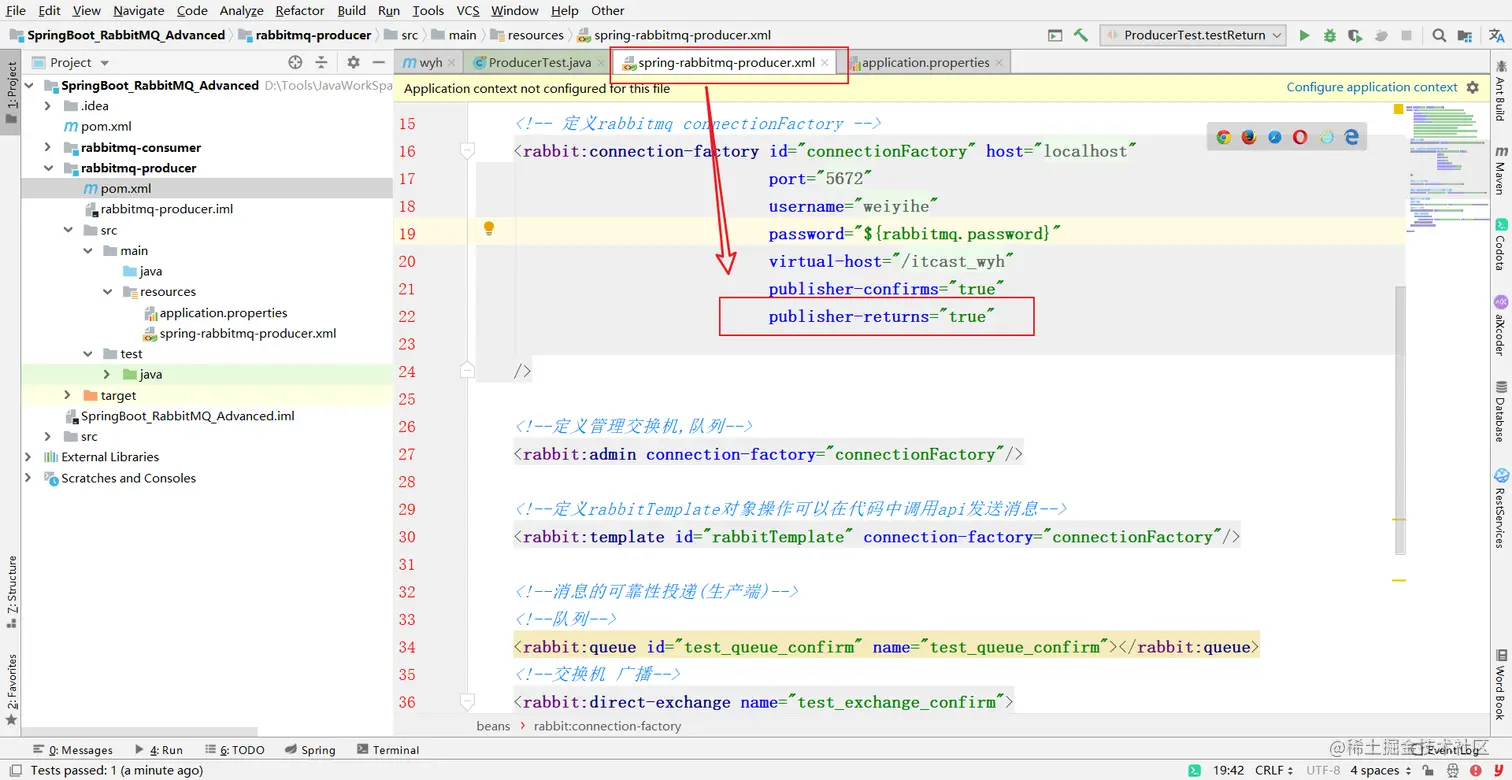Open the Refactor menu
This screenshot has width=1512, height=780.
tap(300, 10)
